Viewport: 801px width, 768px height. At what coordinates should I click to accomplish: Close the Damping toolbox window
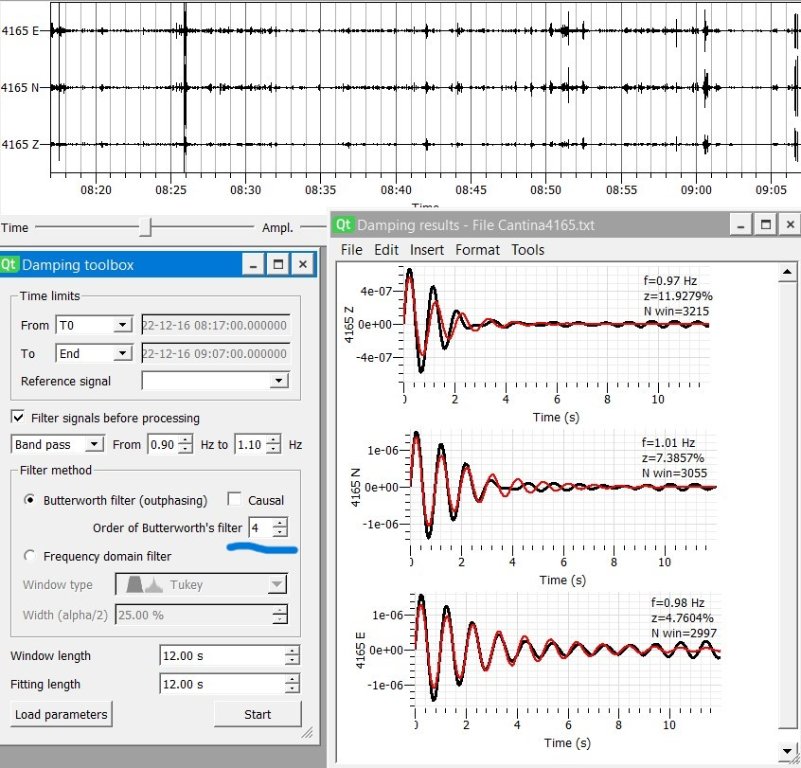(303, 265)
